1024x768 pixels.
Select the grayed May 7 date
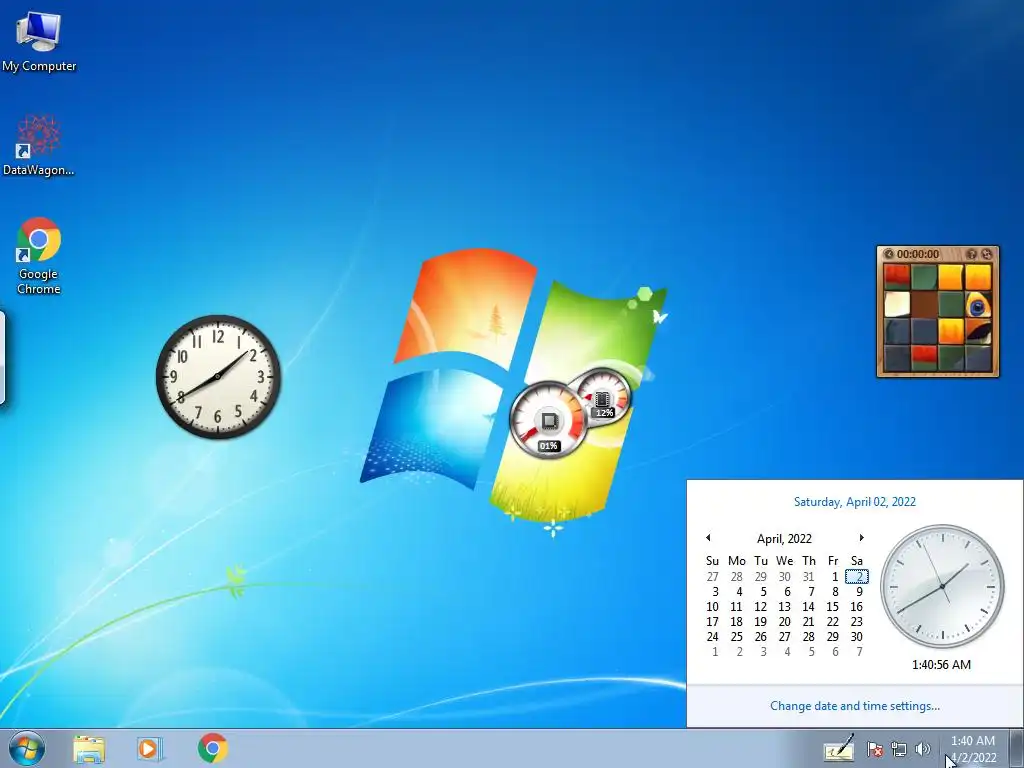pos(858,652)
